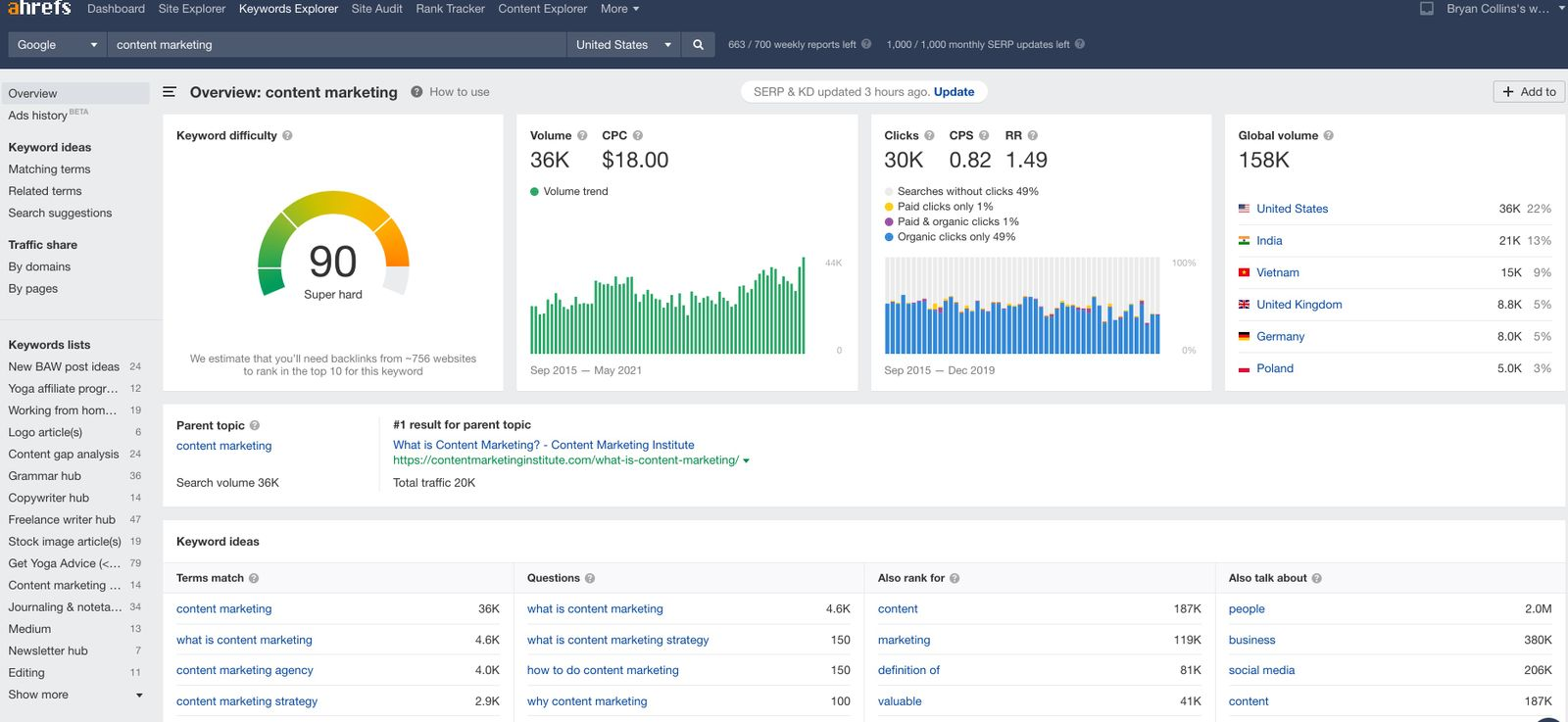Image resolution: width=1568 pixels, height=722 pixels.
Task: Expand the More menu in navigation
Action: (x=619, y=9)
